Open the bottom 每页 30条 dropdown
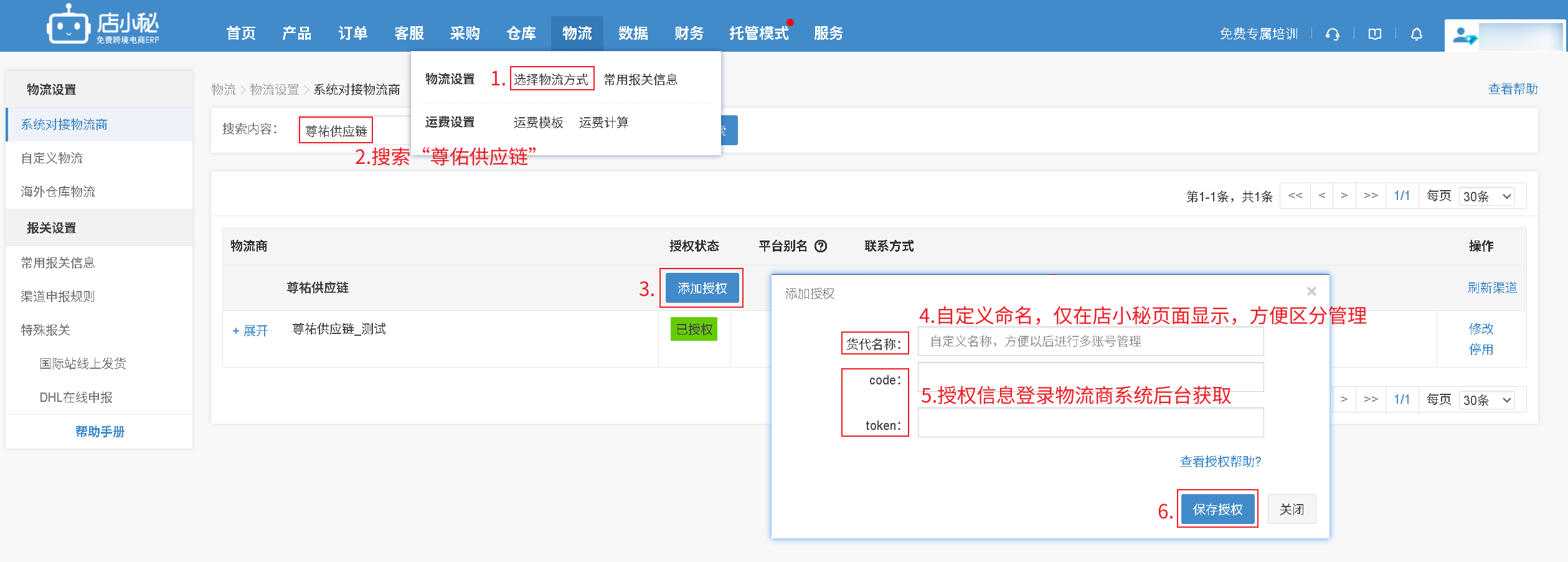The height and width of the screenshot is (562, 1568). coord(1486,400)
